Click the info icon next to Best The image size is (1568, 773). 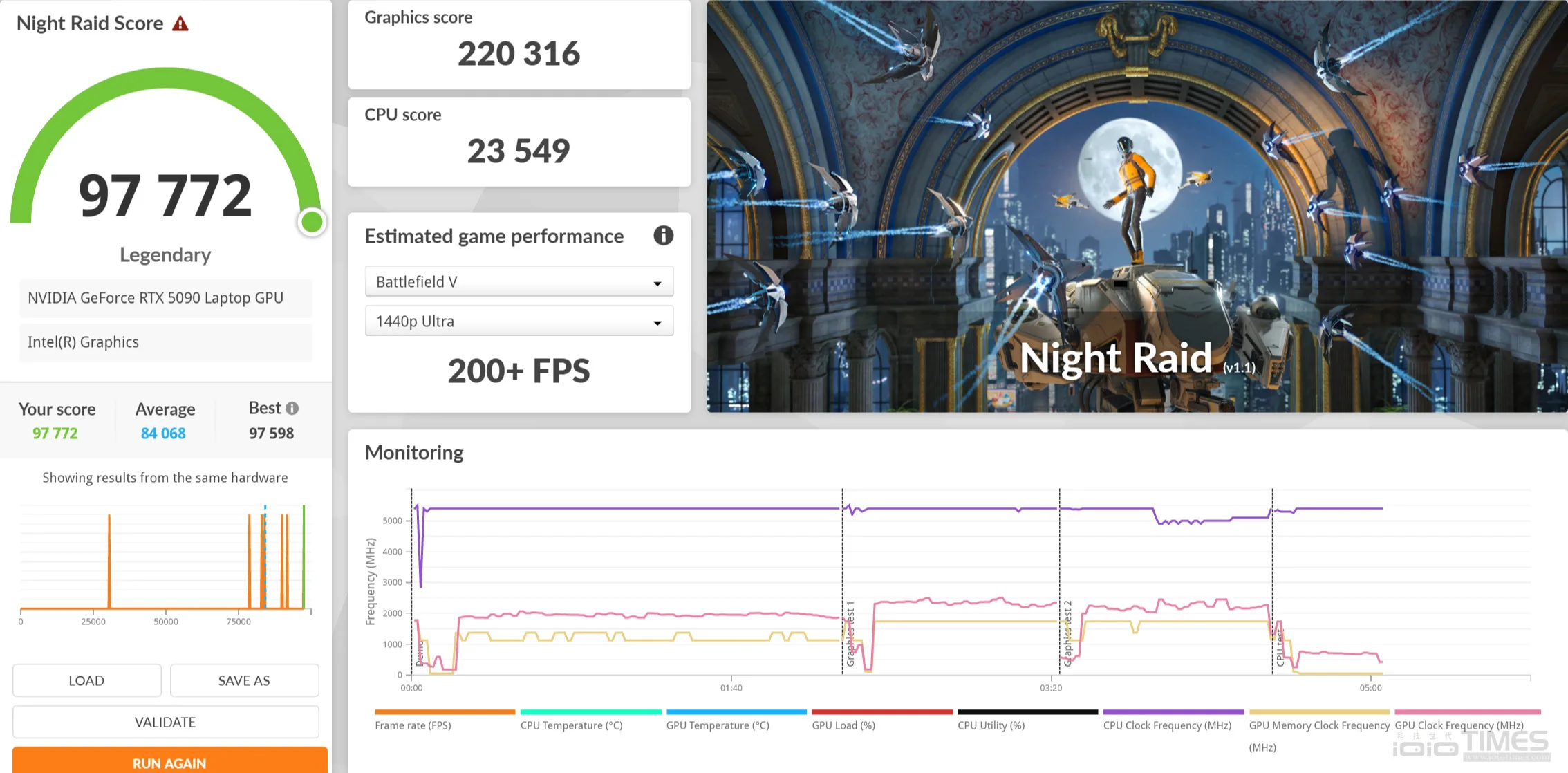[x=292, y=409]
